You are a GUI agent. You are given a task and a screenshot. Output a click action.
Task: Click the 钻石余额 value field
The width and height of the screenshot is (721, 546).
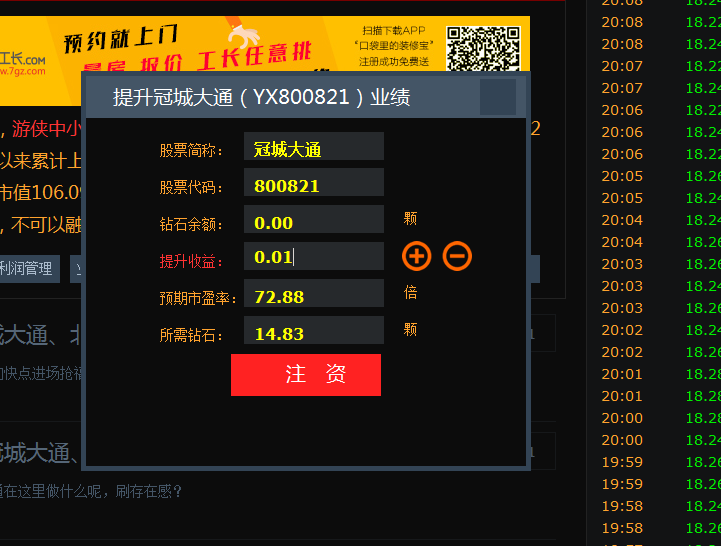click(313, 221)
